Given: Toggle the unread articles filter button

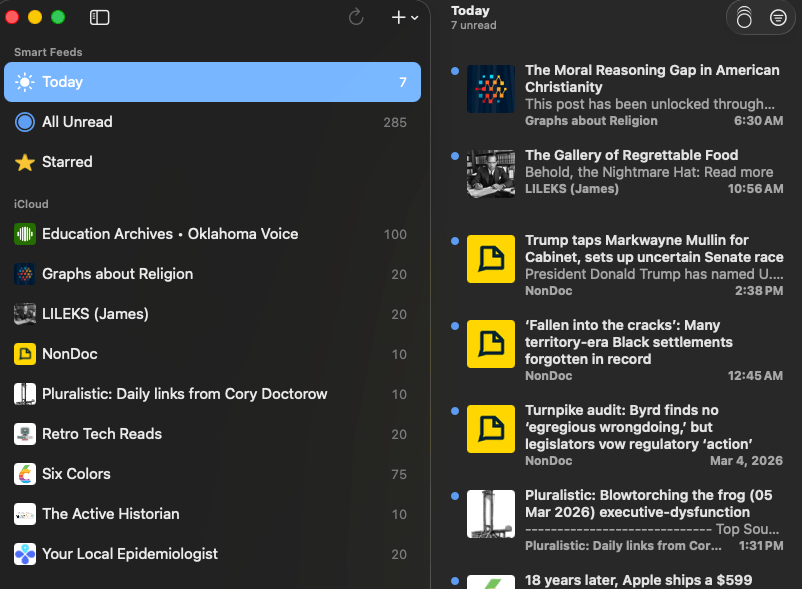Looking at the screenshot, I should click(x=778, y=17).
